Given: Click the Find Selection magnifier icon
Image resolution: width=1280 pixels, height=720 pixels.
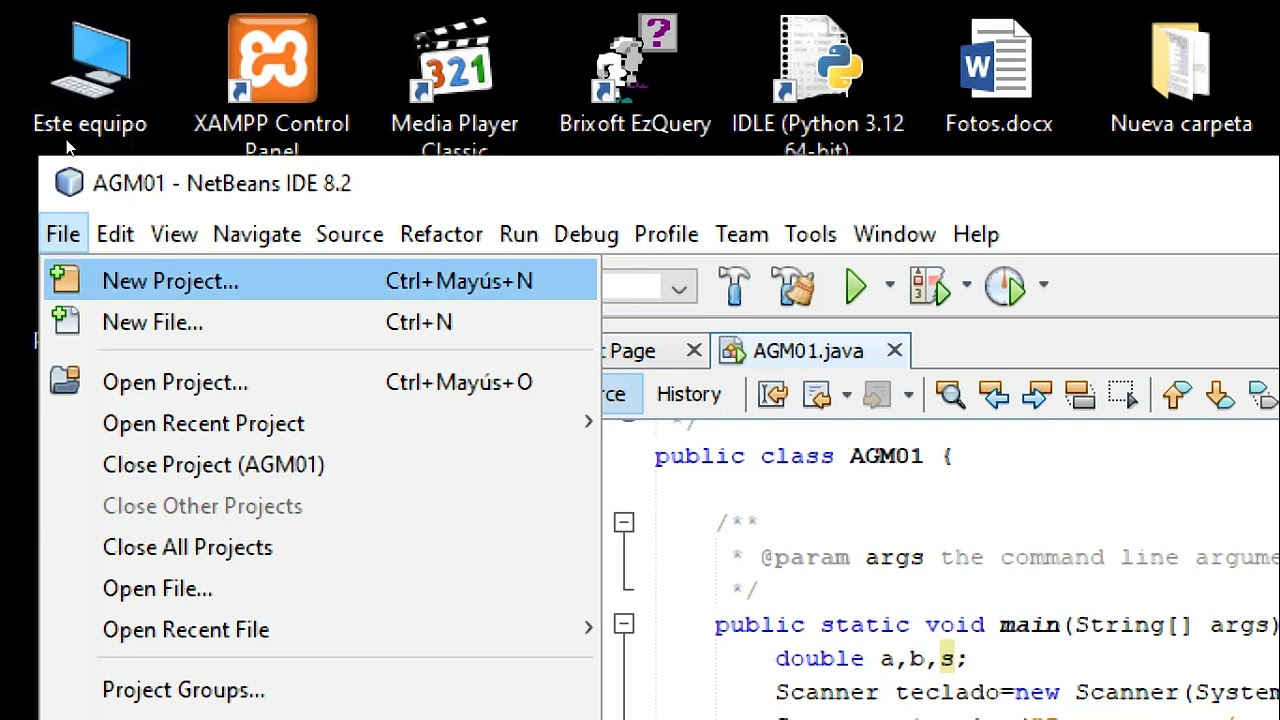Looking at the screenshot, I should tap(950, 395).
